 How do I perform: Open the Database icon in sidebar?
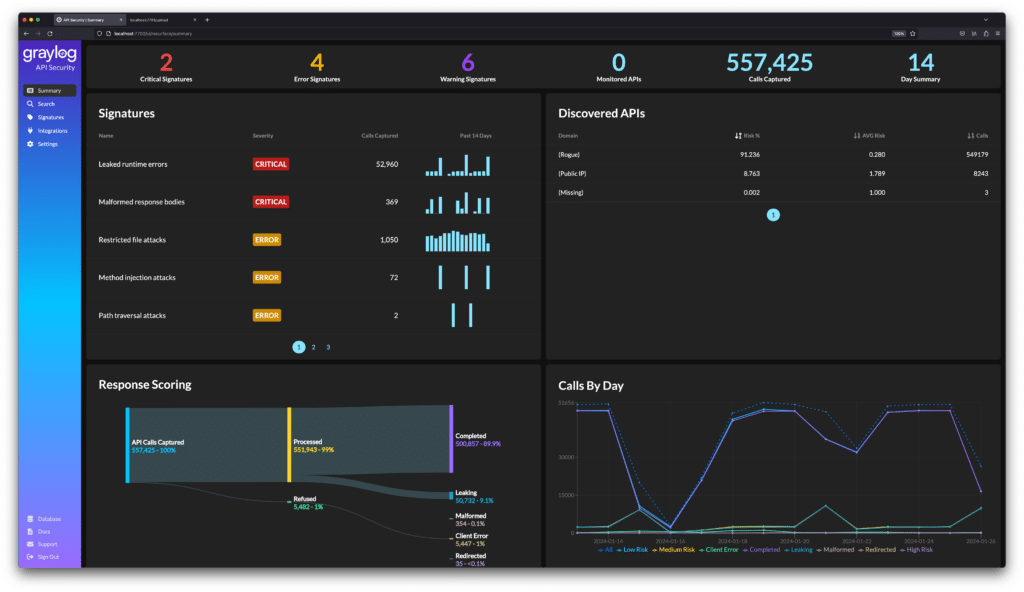click(30, 519)
